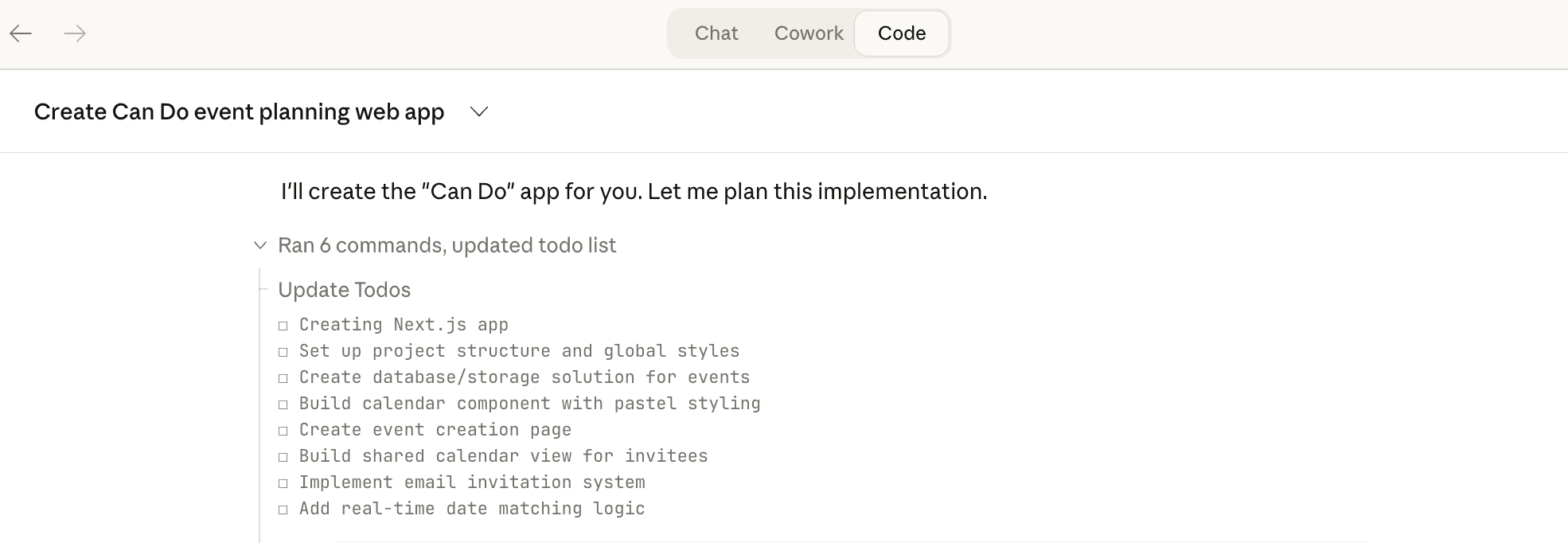
Task: Collapse the Ran 6 commands section
Action: click(x=260, y=245)
